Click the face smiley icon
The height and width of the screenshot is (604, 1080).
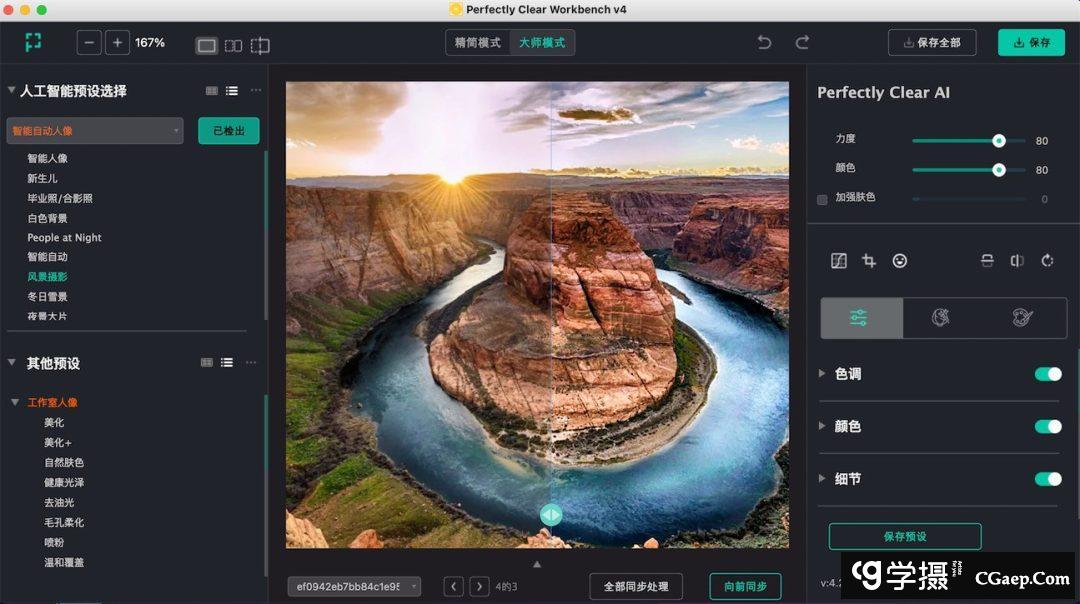(900, 261)
